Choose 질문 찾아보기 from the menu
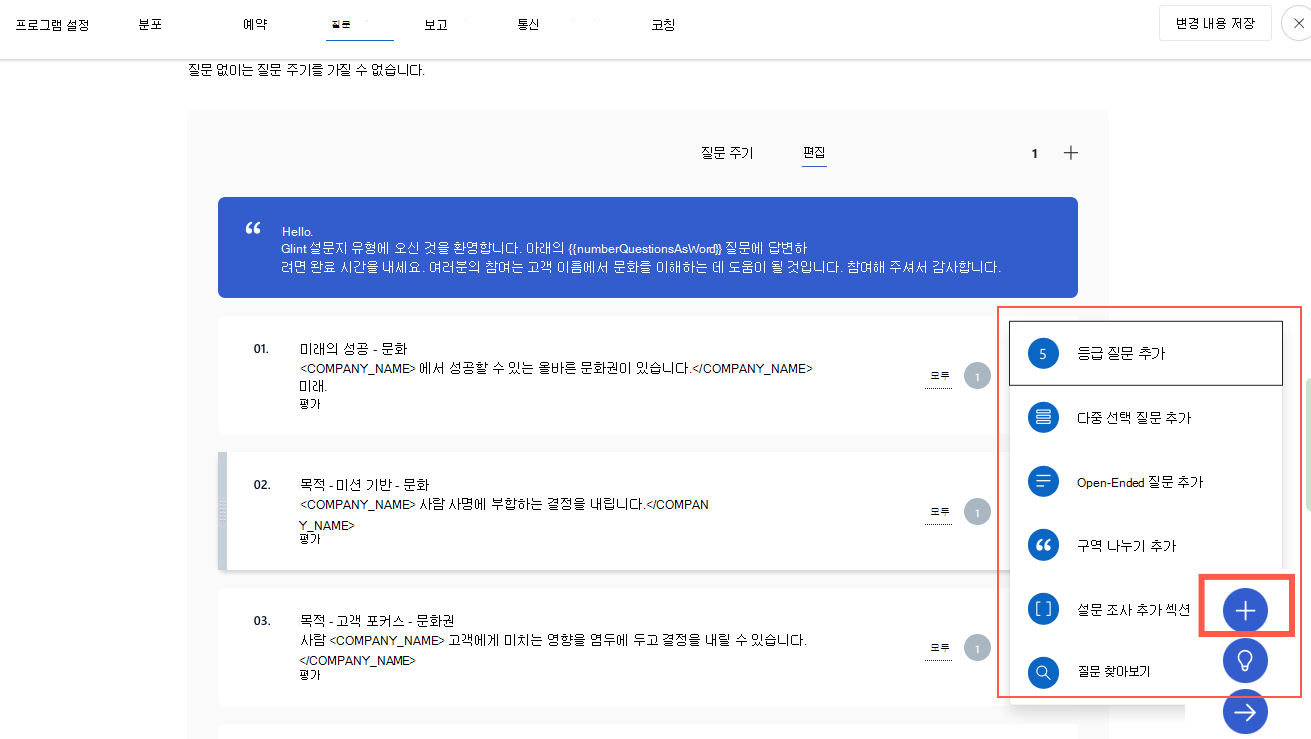The width and height of the screenshot is (1311, 739). [1115, 672]
